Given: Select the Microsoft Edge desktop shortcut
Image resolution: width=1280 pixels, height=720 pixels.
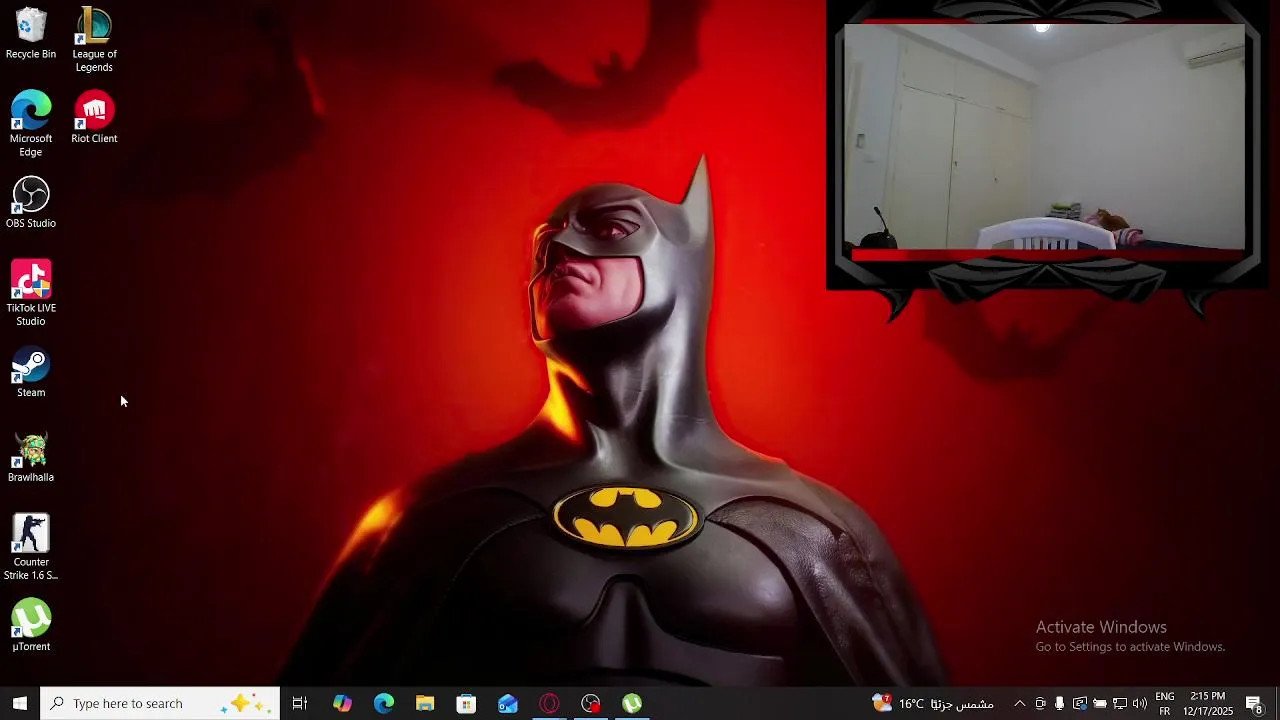Looking at the screenshot, I should coord(31,124).
